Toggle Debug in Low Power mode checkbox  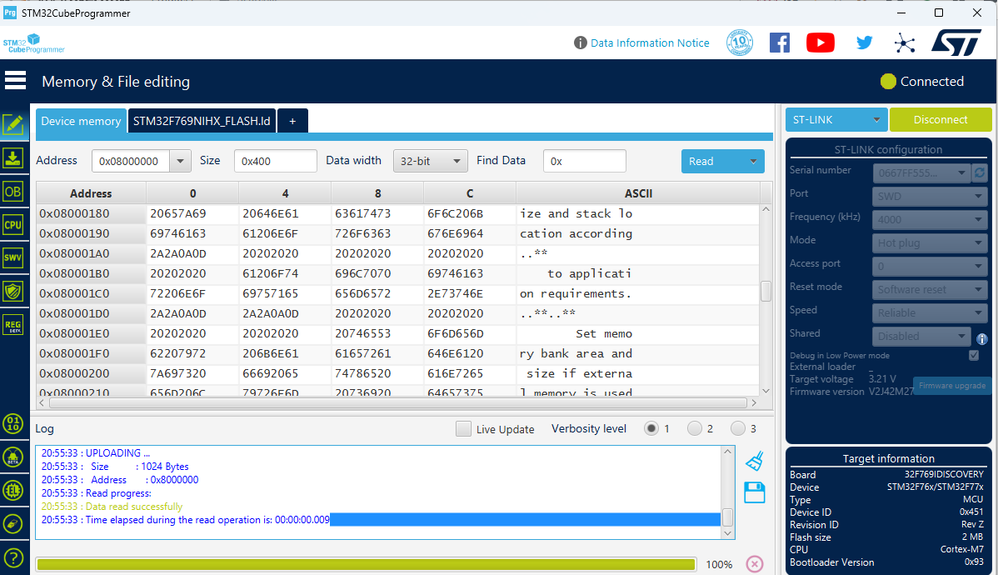point(974,355)
